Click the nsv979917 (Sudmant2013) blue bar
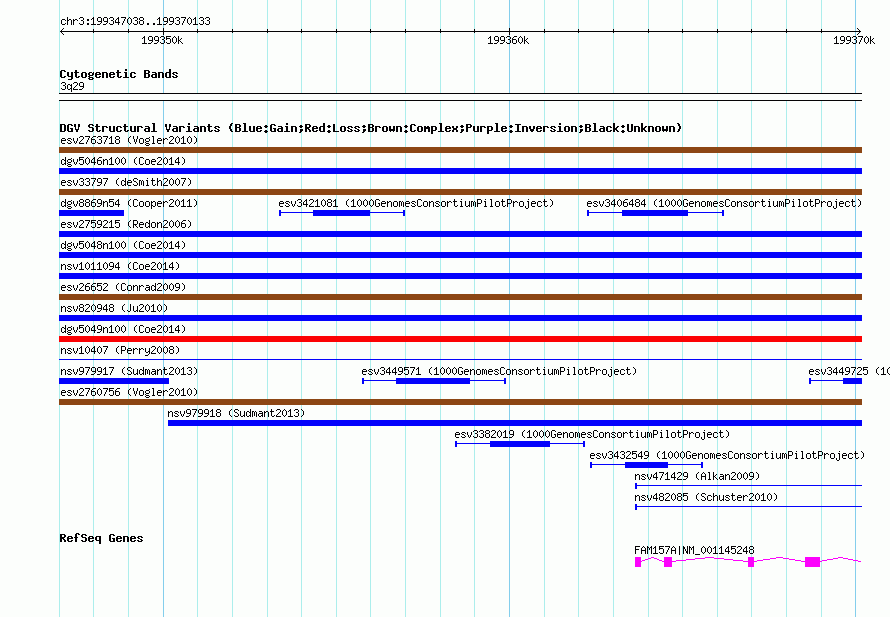890x617 pixels. pos(114,381)
